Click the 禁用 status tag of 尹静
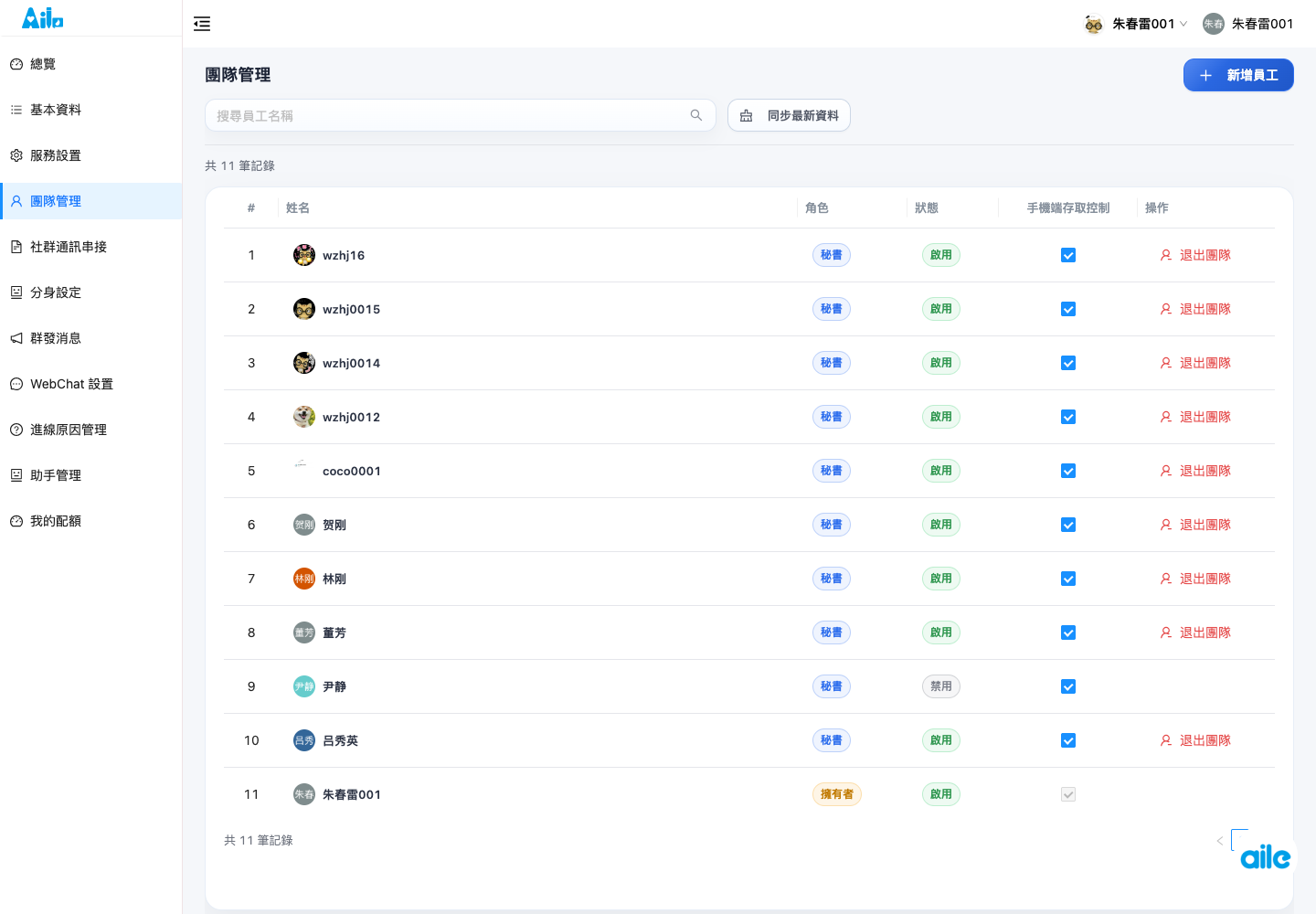The width and height of the screenshot is (1316, 914). click(941, 686)
